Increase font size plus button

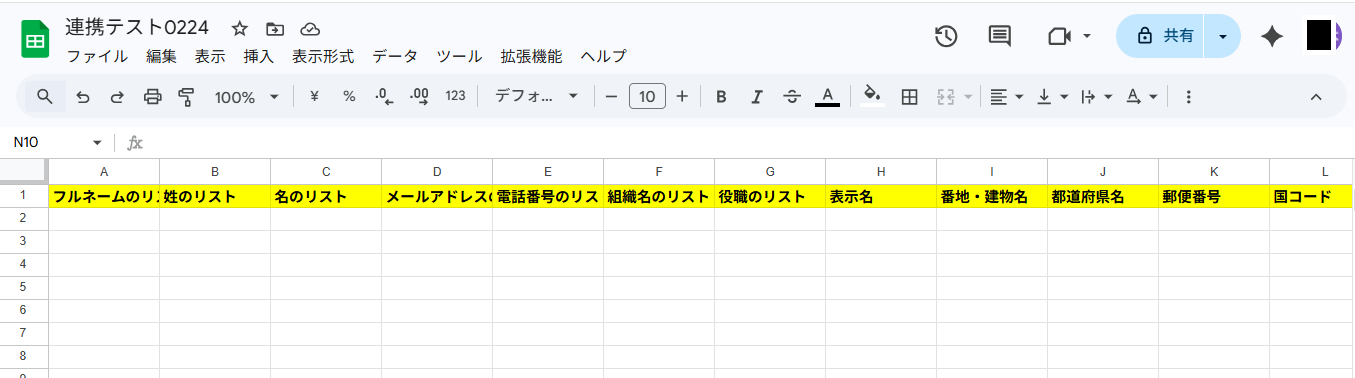tap(682, 96)
